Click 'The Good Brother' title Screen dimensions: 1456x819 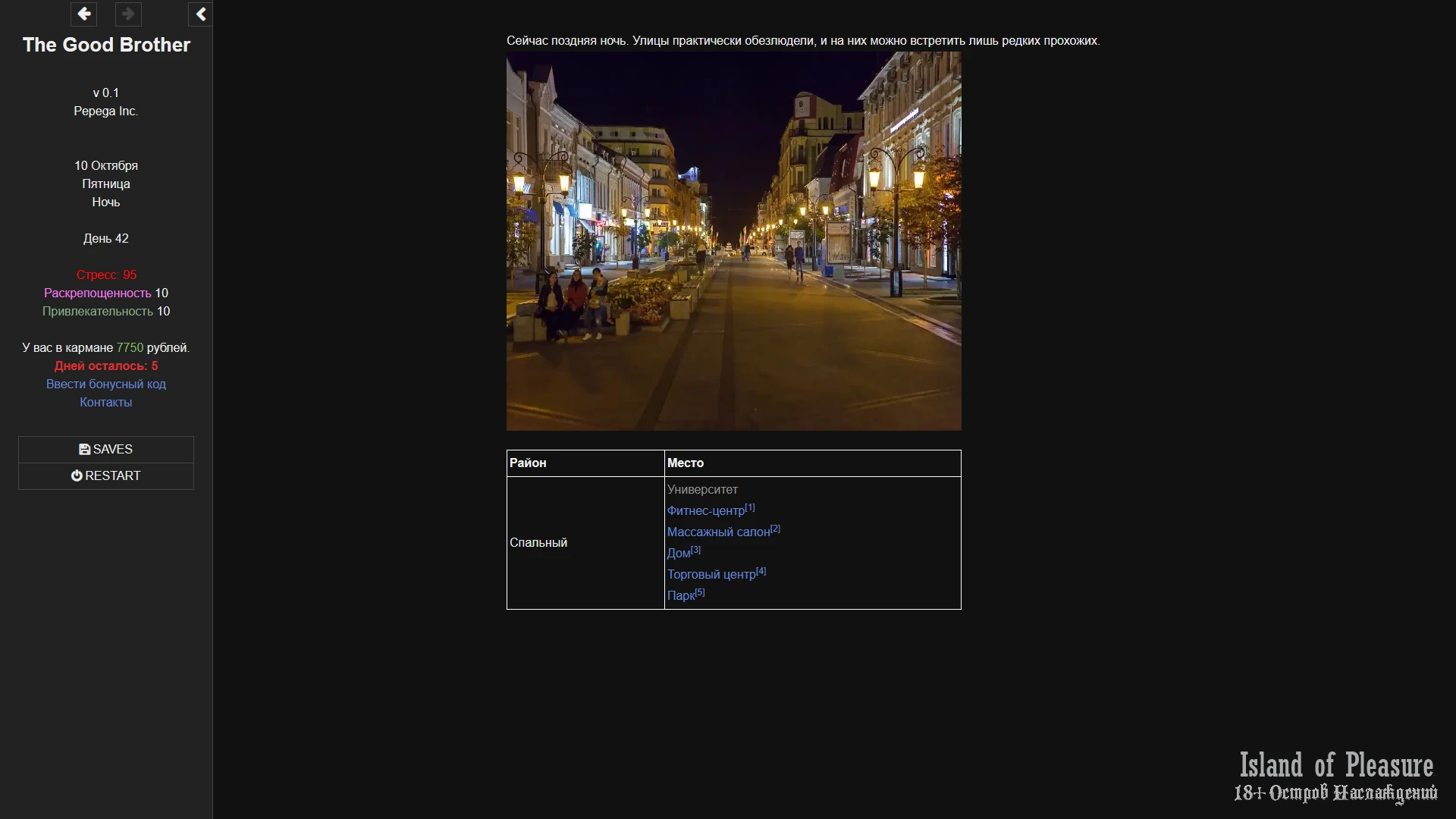(106, 45)
